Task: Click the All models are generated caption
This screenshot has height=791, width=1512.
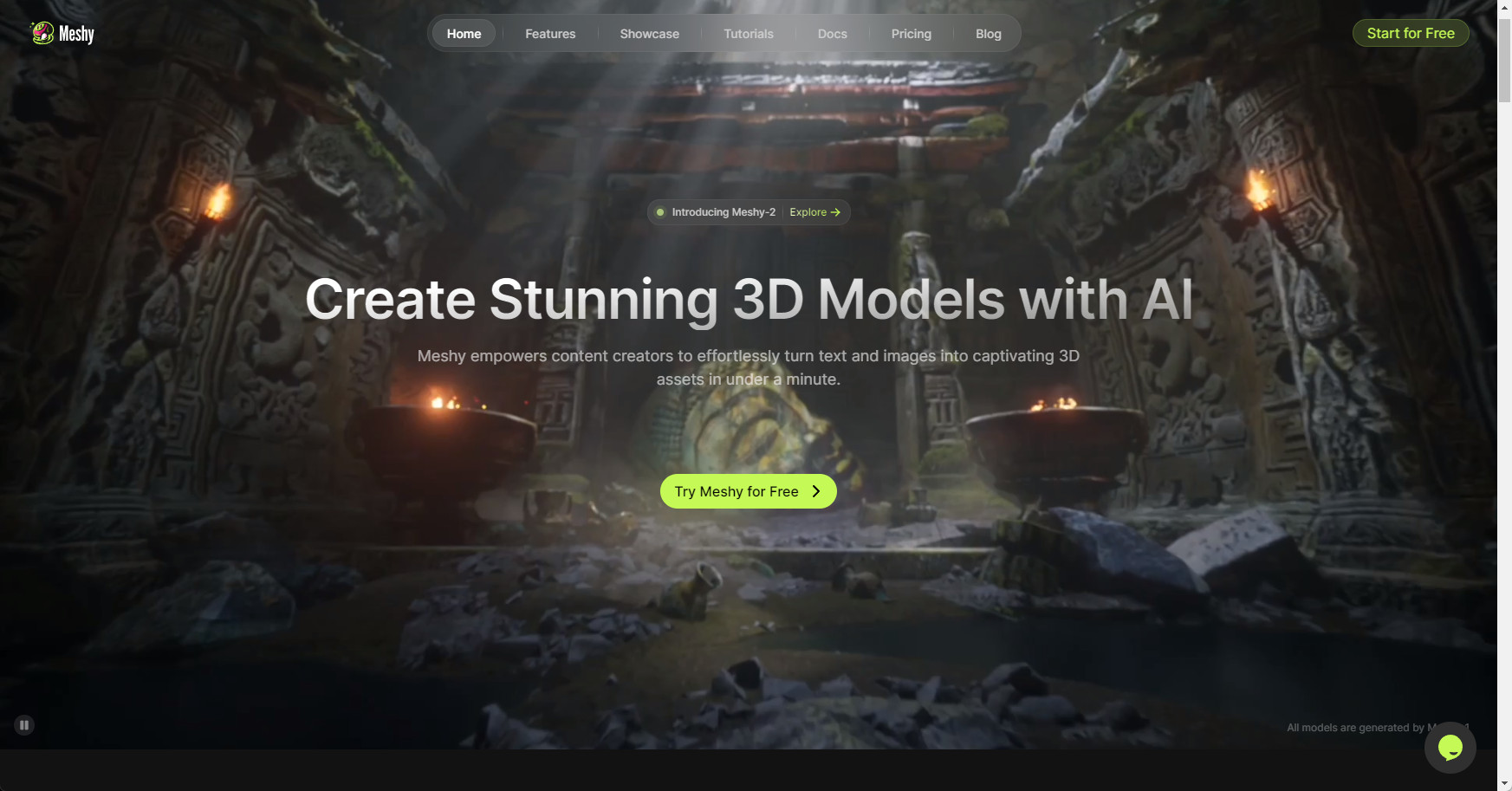Action: (x=1378, y=728)
